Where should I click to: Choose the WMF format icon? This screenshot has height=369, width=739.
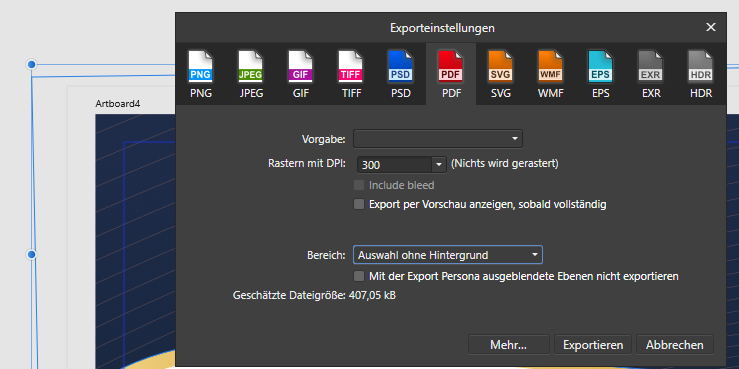[550, 67]
